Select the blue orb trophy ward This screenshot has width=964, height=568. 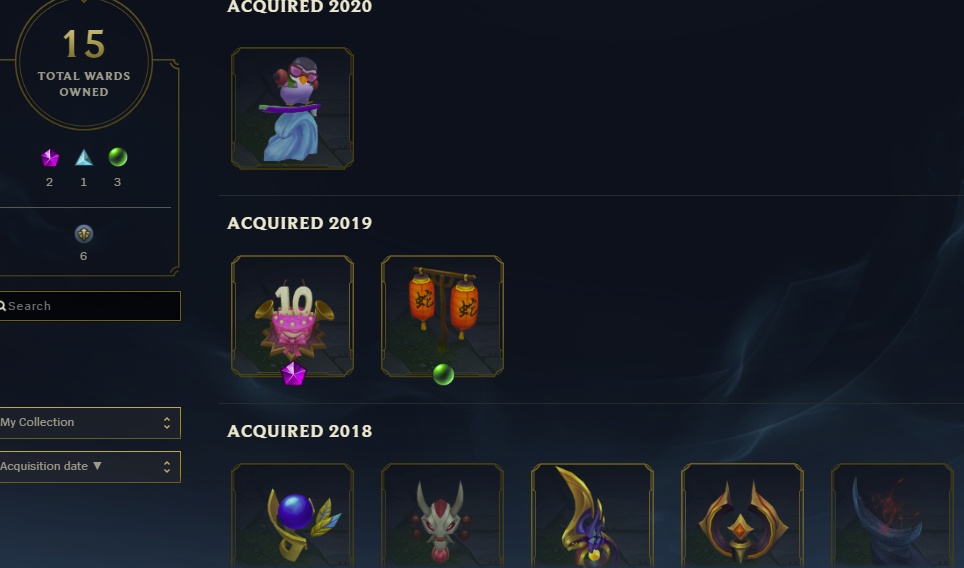tap(293, 516)
